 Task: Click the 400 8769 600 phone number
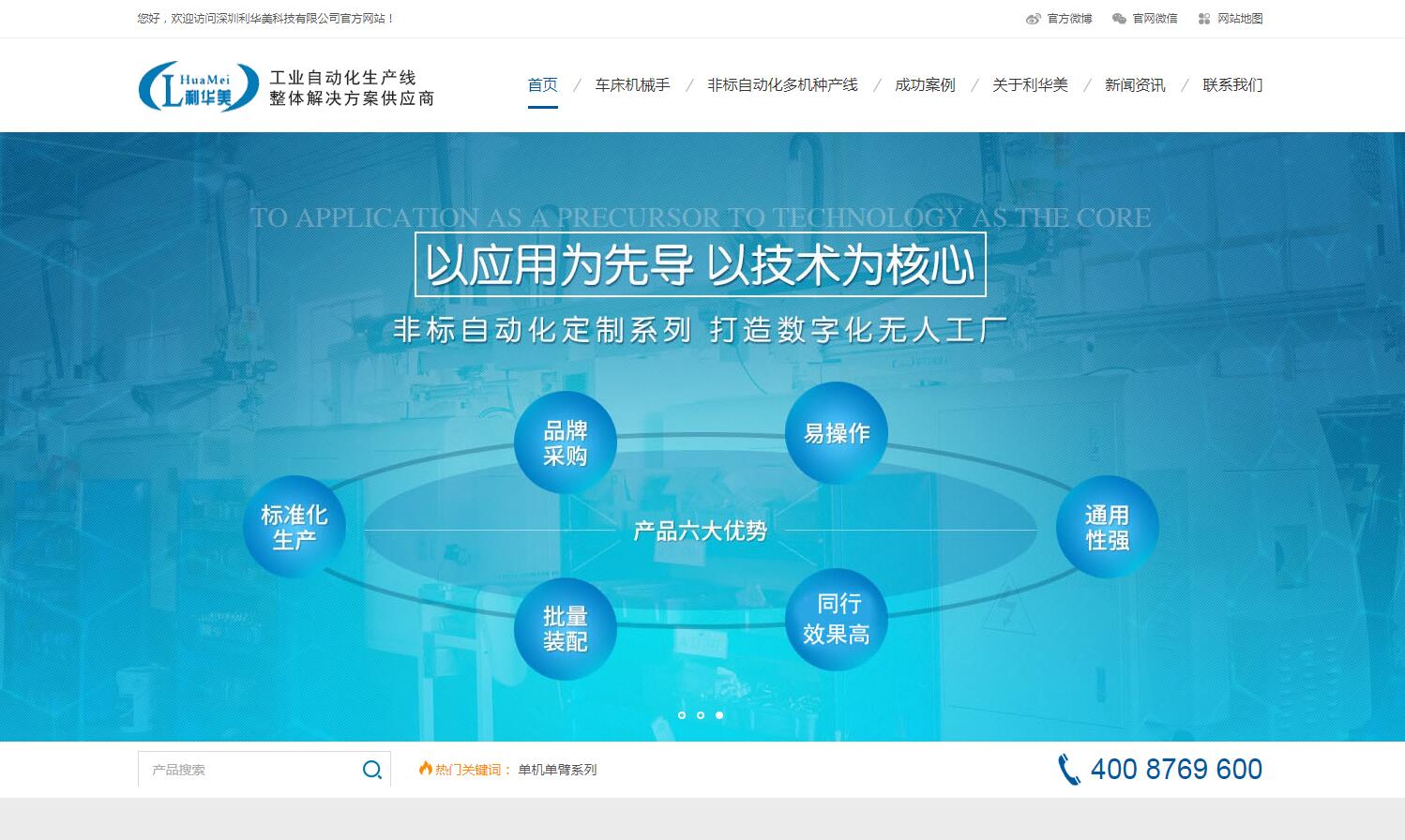tap(1174, 769)
